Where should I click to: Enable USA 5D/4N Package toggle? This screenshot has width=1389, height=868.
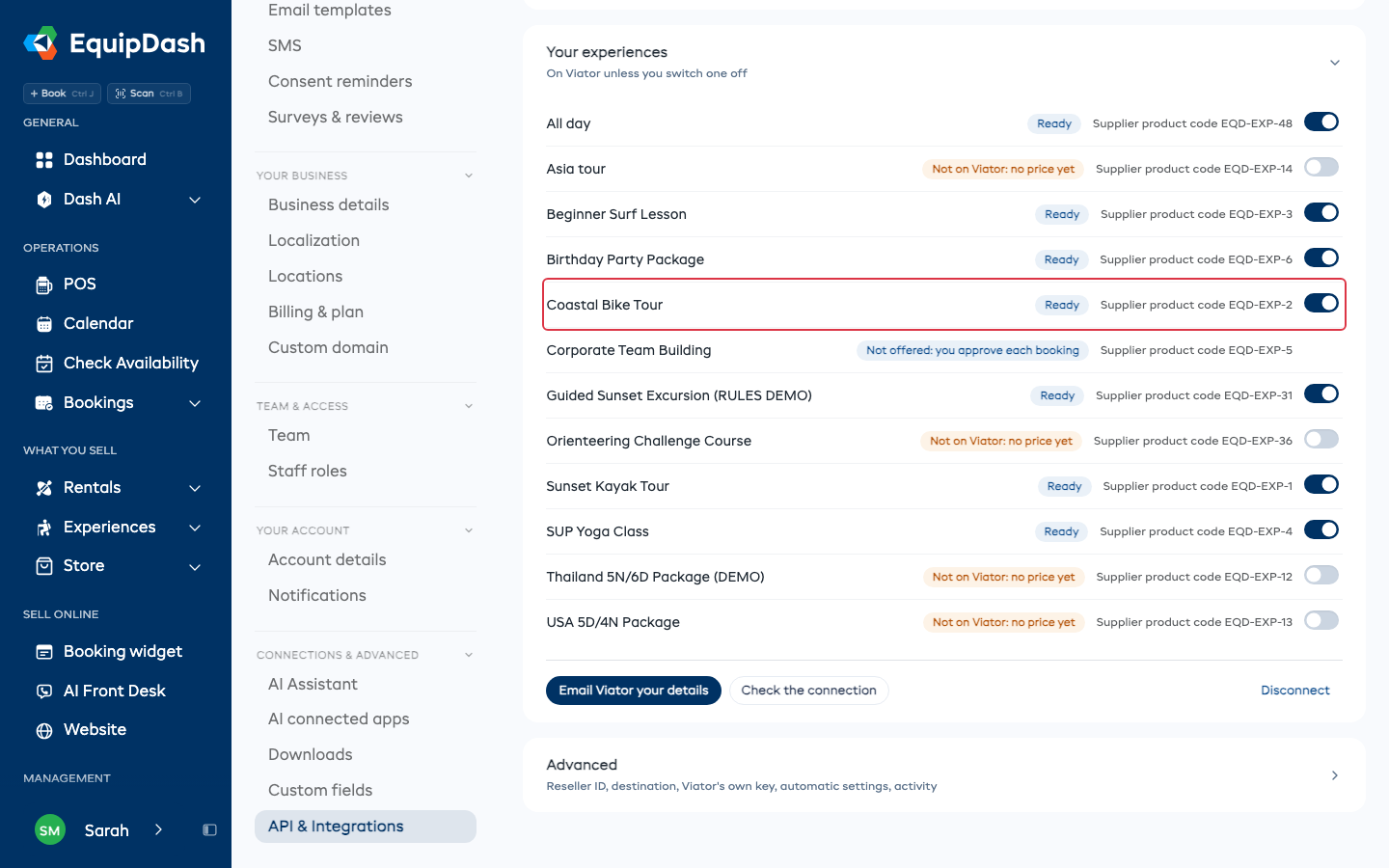(x=1321, y=620)
